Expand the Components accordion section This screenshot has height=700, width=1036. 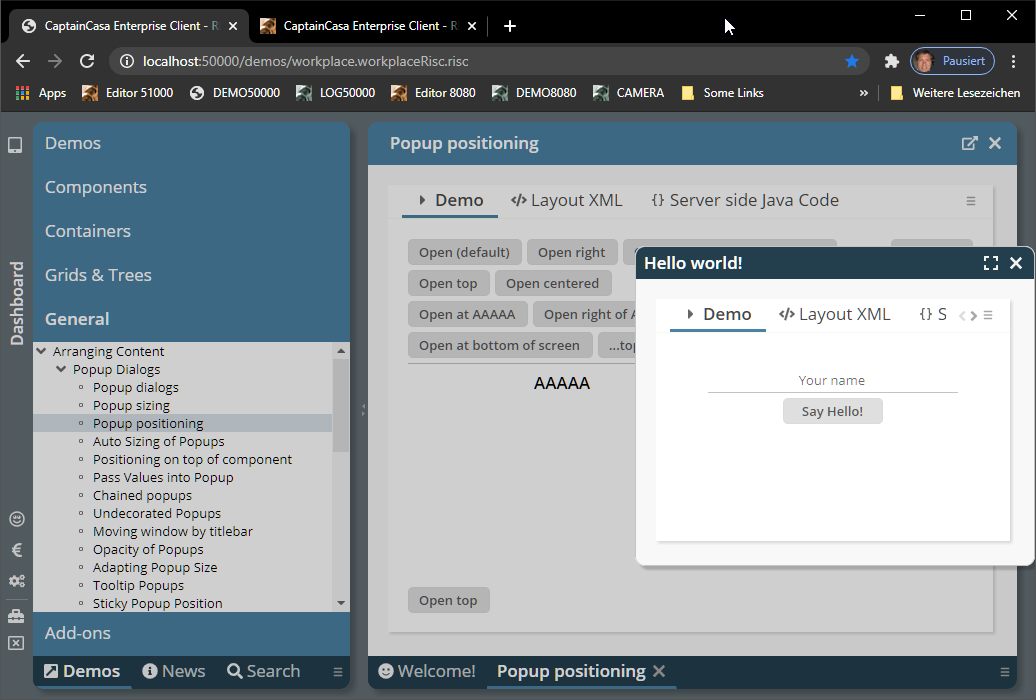96,187
